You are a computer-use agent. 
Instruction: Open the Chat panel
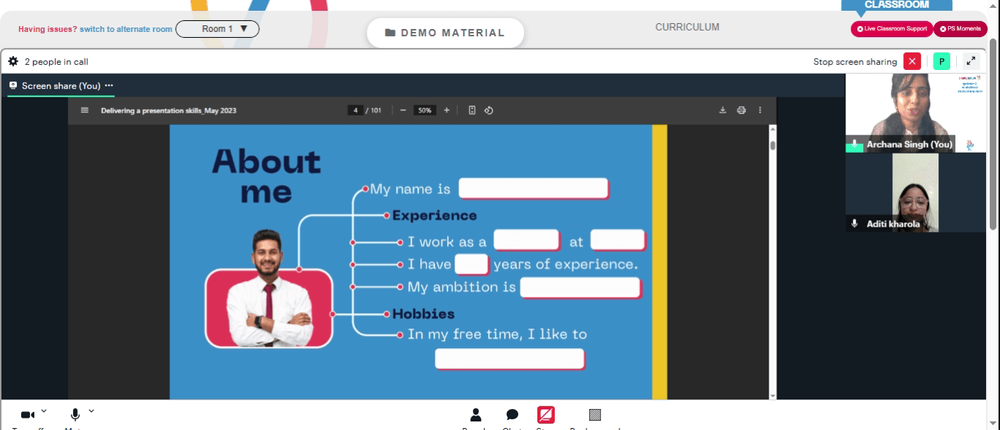coord(512,415)
